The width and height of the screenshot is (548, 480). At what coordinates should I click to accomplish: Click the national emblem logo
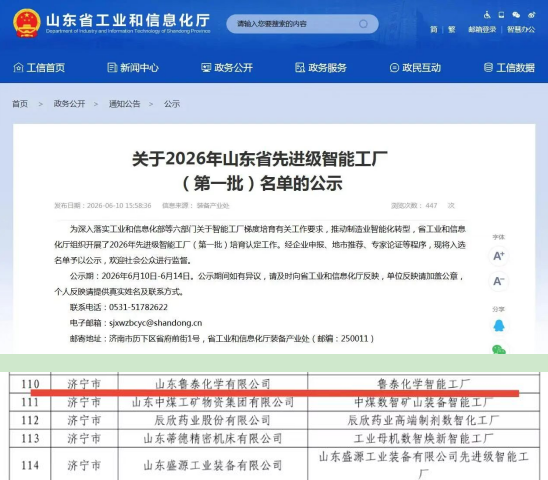27,23
